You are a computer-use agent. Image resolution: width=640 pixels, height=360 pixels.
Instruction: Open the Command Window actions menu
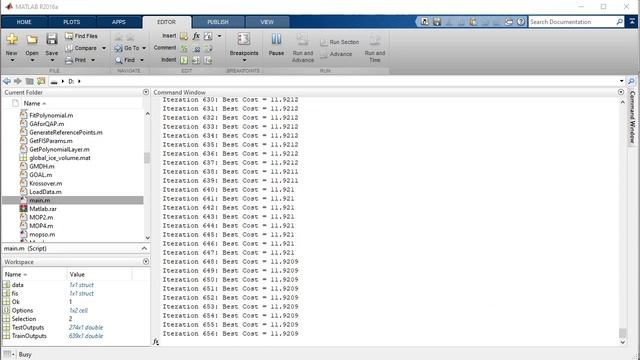[621, 92]
